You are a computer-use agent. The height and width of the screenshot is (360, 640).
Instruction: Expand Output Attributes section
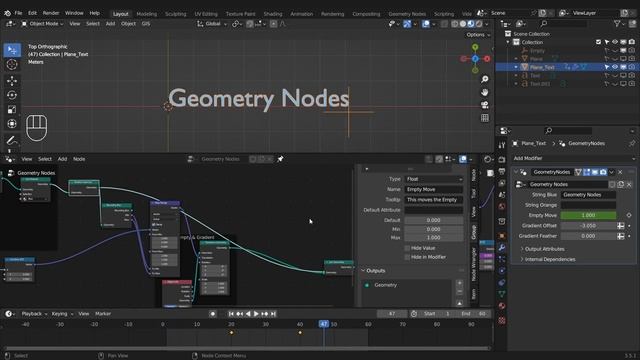pyautogui.click(x=543, y=249)
